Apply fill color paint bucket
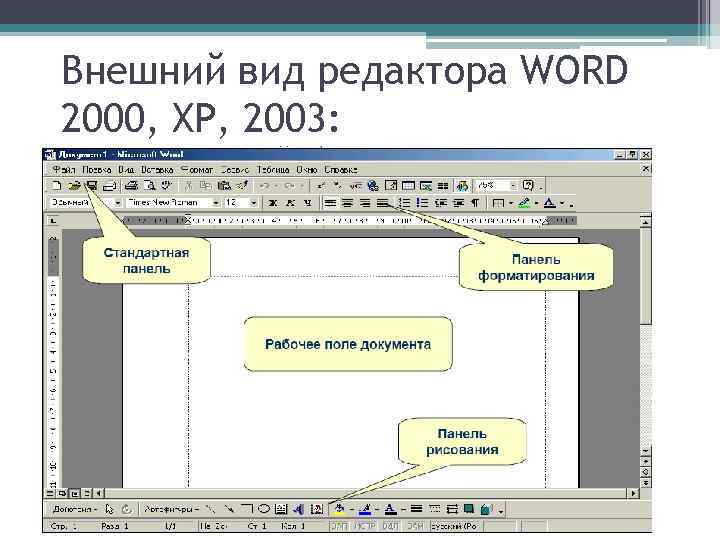The height and width of the screenshot is (540, 720). [x=340, y=509]
